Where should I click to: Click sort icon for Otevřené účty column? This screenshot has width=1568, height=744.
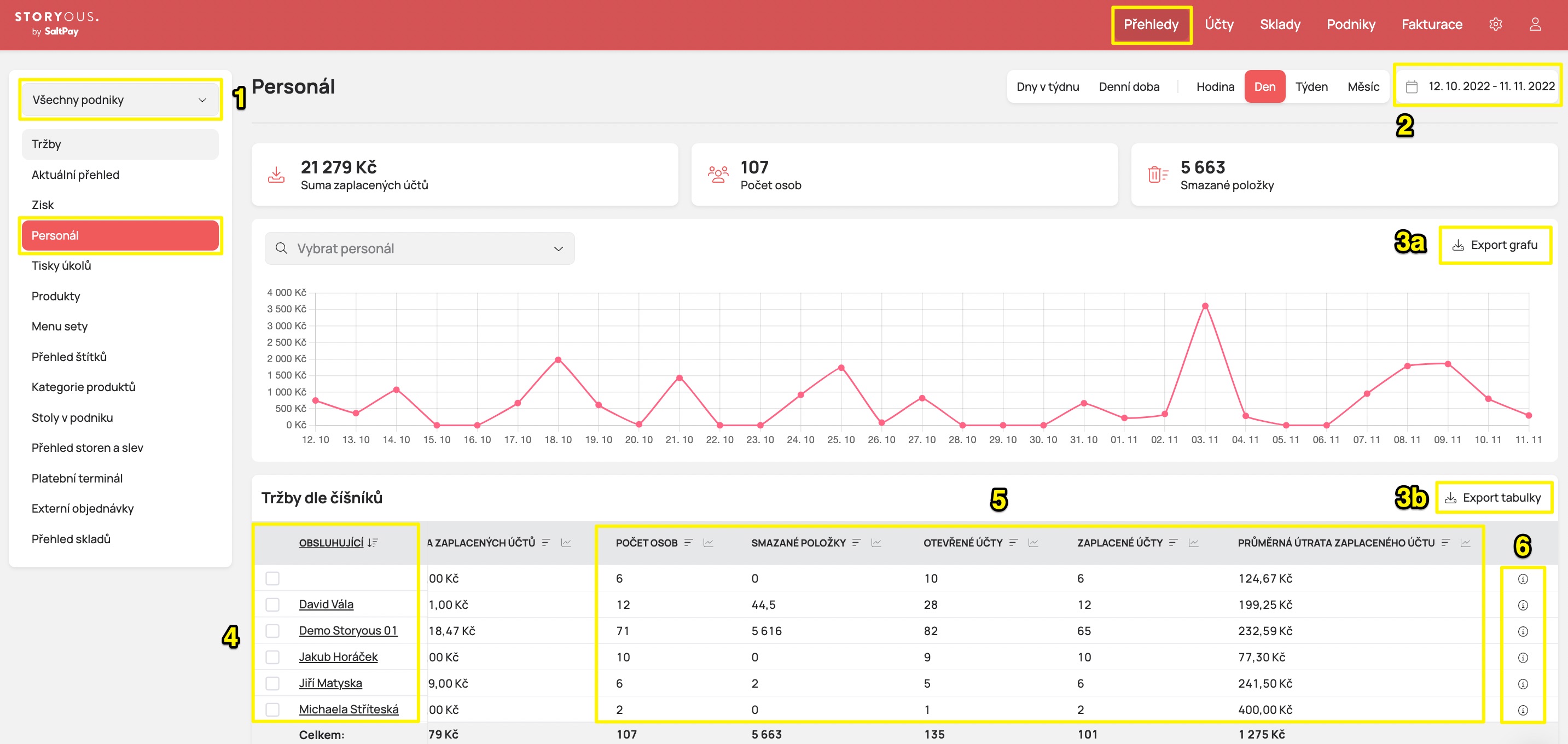click(x=1013, y=543)
